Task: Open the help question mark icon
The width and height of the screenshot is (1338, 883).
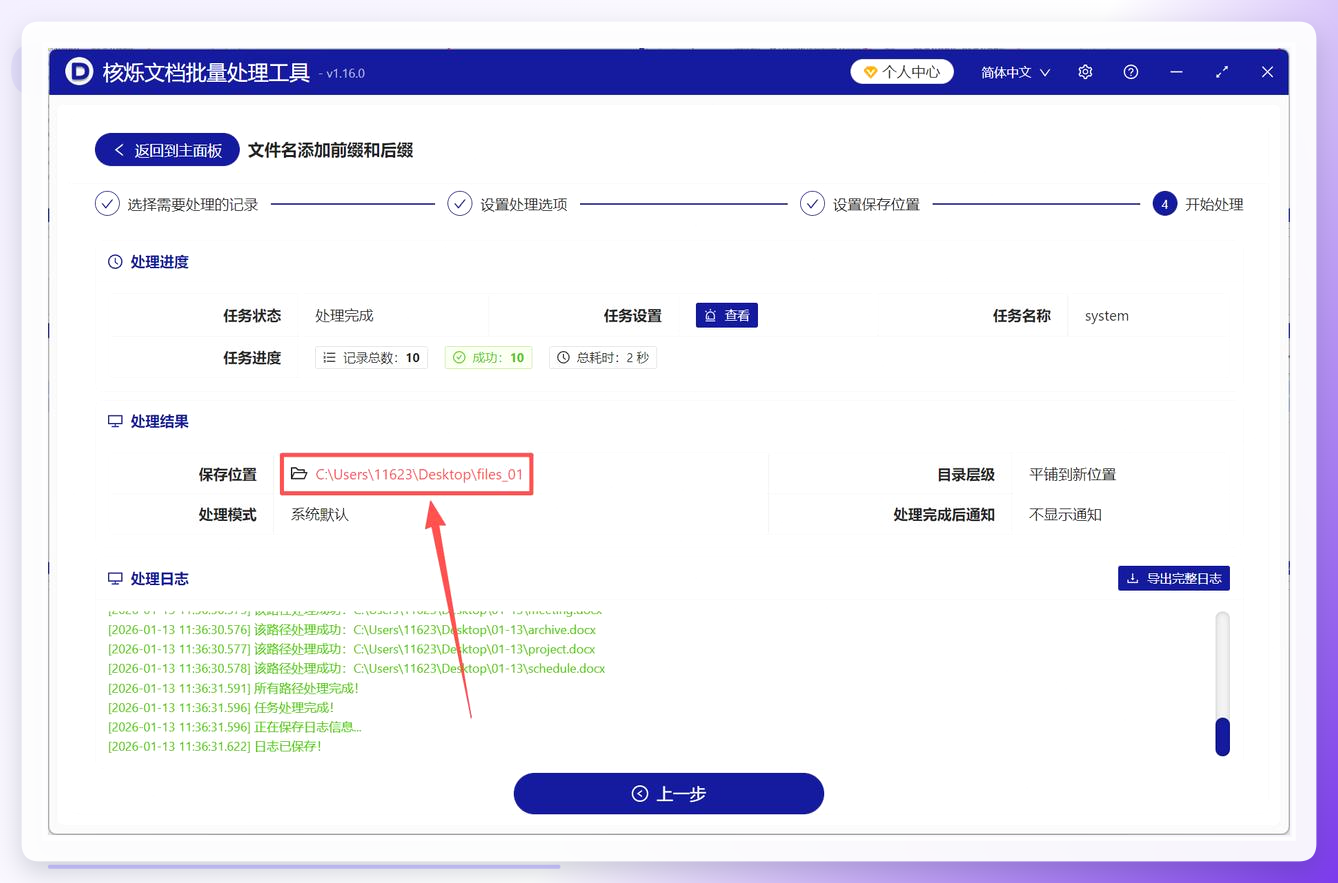Action: (1131, 72)
